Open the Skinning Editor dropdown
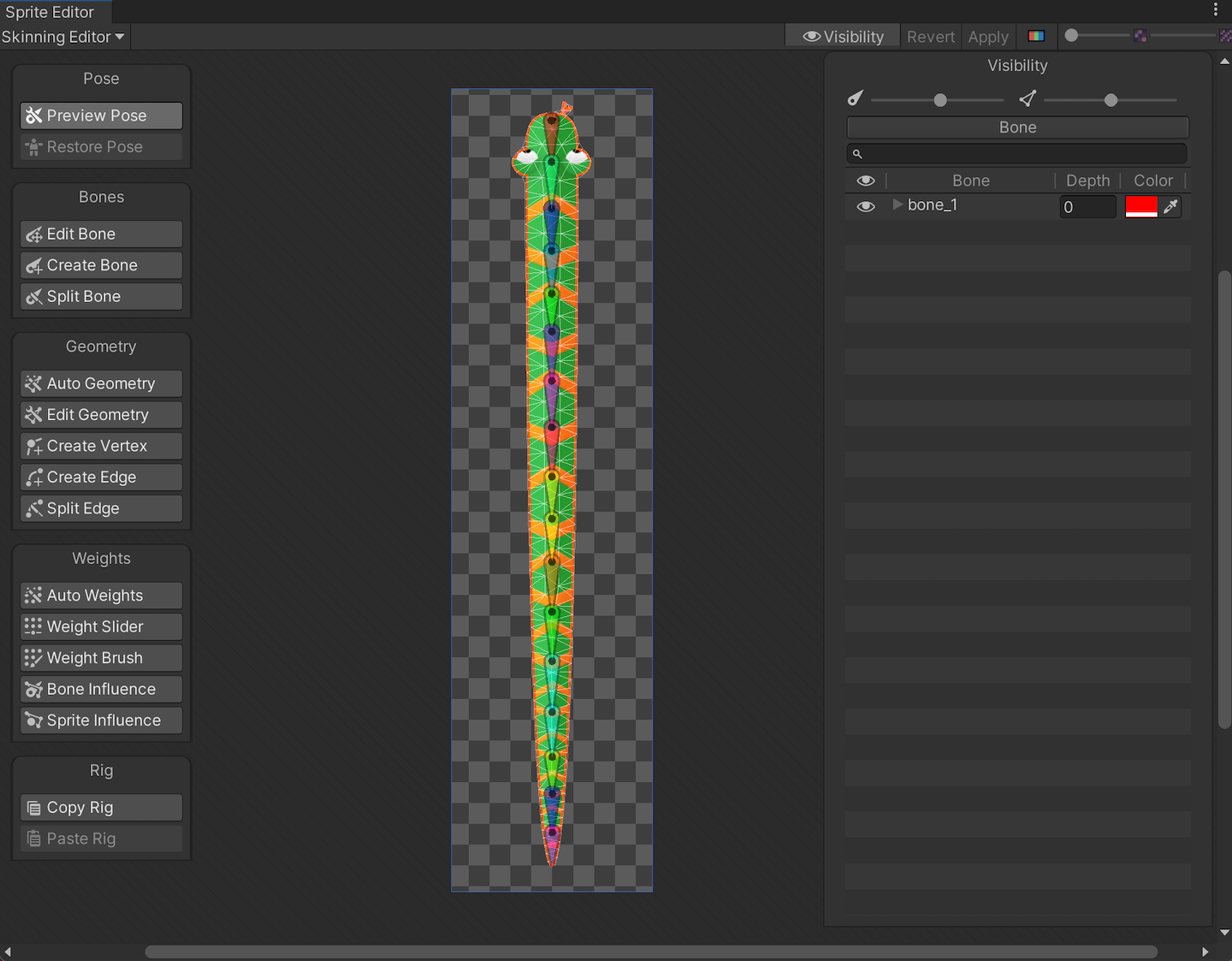This screenshot has height=961, width=1232. [63, 37]
